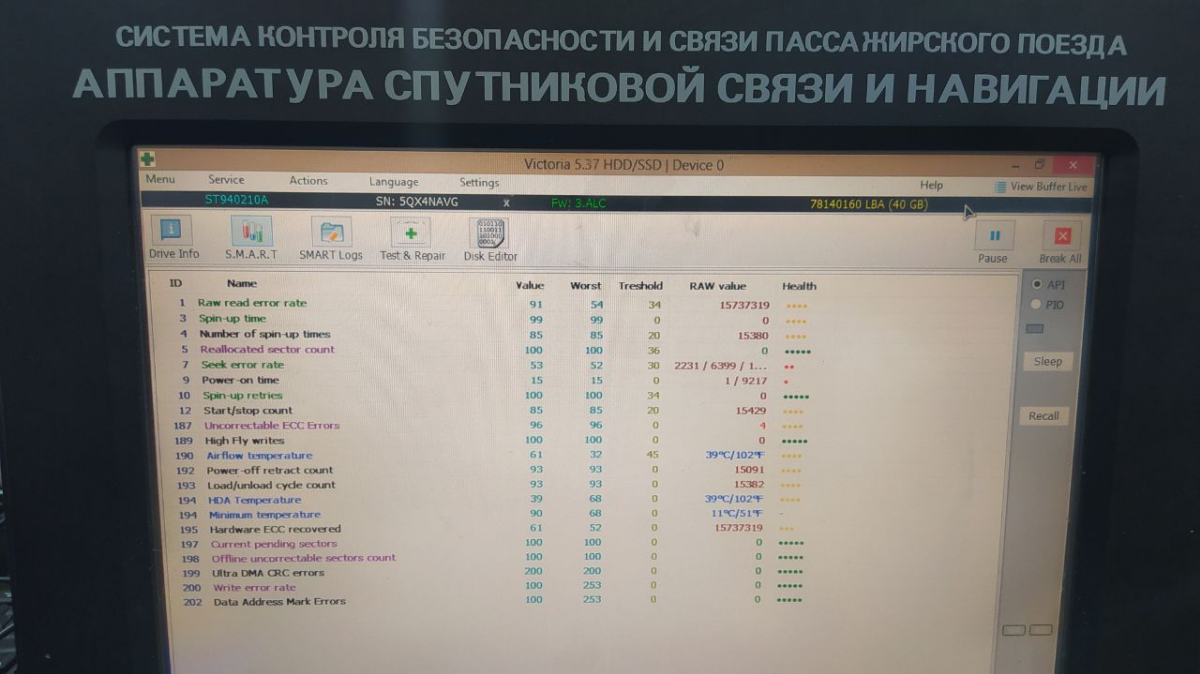Select Uncorrectable ECC Errors row
The width and height of the screenshot is (1200, 674).
click(x=490, y=426)
